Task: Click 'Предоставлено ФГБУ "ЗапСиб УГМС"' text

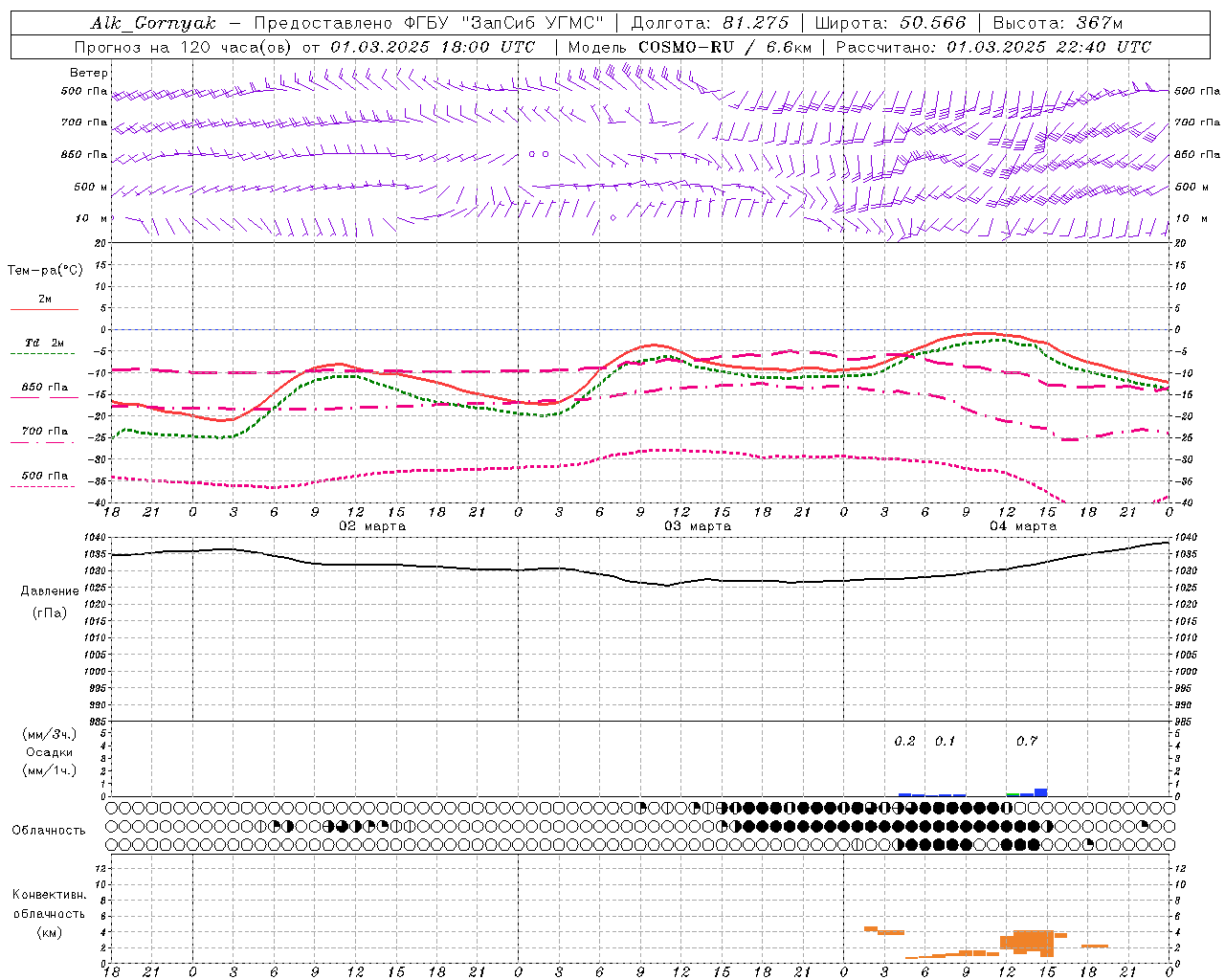Action: (429, 23)
